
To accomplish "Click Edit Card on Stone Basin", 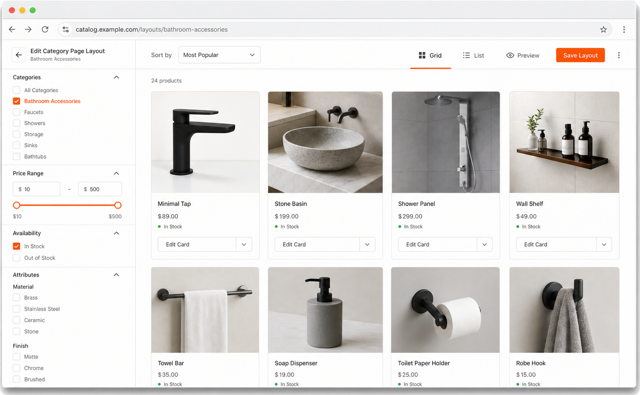I will point(317,244).
